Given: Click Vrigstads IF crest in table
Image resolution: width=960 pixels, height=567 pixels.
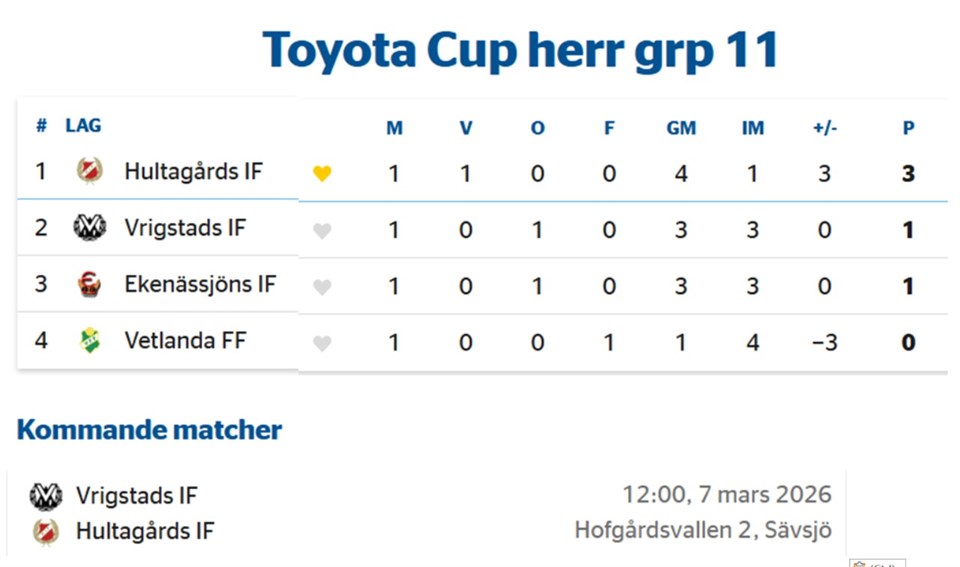Looking at the screenshot, I should (89, 228).
